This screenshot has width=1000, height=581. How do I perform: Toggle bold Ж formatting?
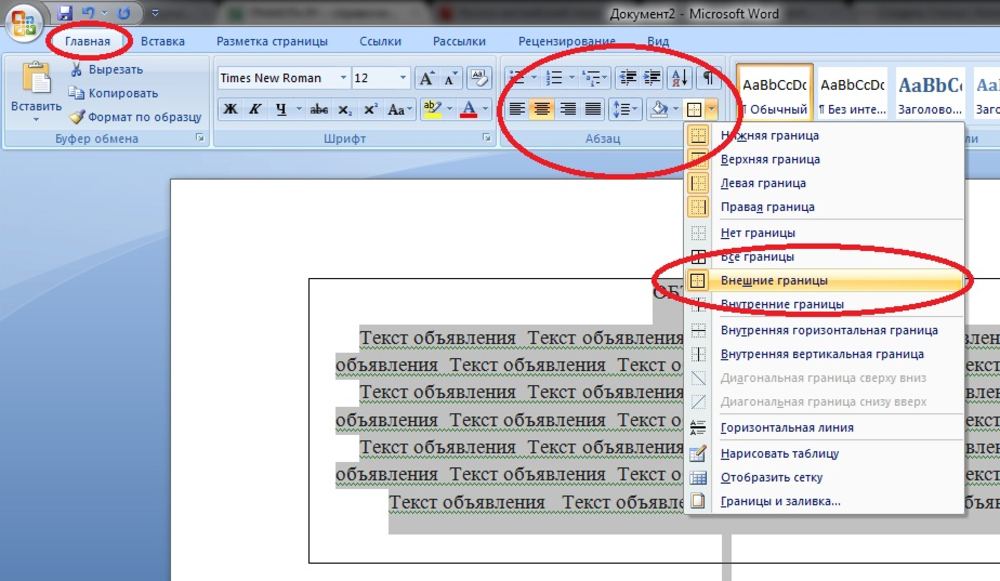click(x=230, y=109)
